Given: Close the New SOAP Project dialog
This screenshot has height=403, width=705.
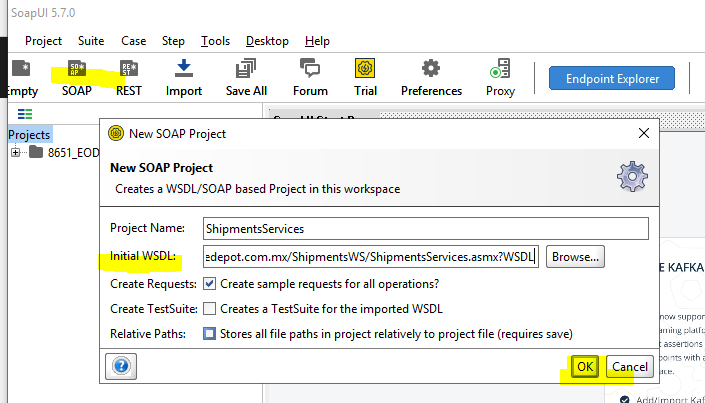Looking at the screenshot, I should [x=644, y=133].
